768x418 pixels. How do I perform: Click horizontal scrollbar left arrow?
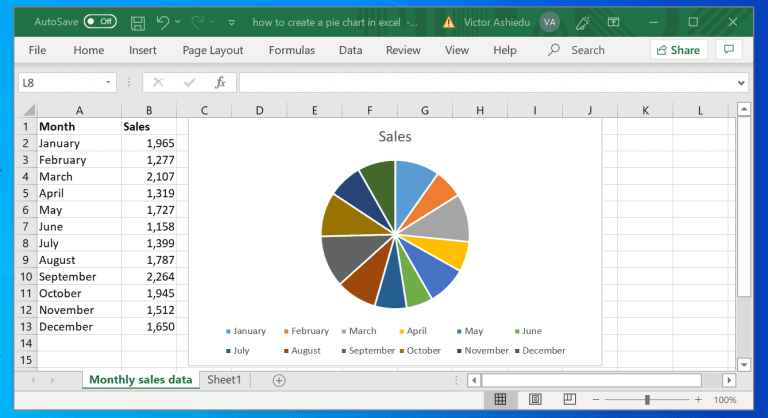[474, 380]
